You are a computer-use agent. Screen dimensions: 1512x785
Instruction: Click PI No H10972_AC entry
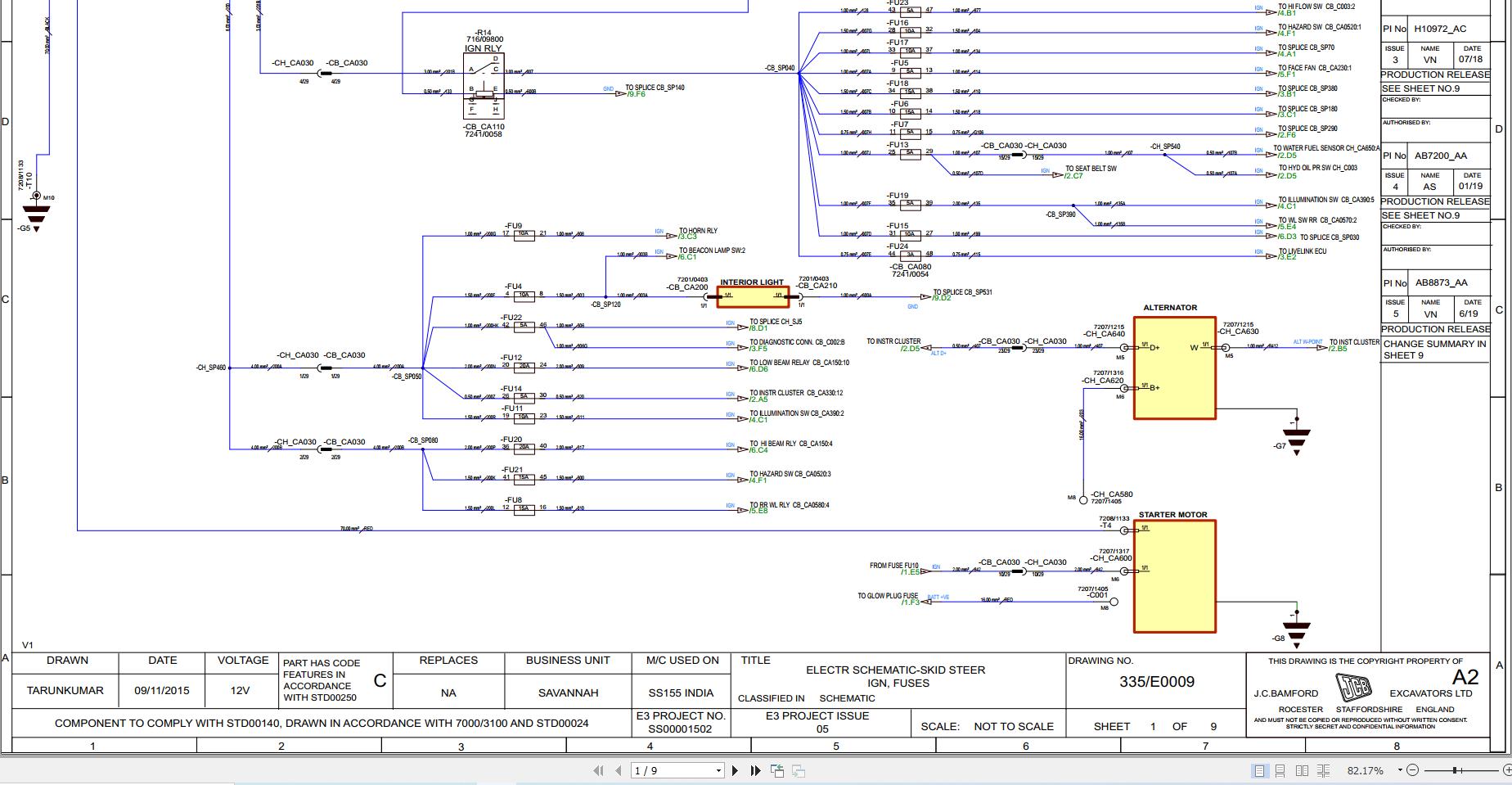coord(1440,29)
